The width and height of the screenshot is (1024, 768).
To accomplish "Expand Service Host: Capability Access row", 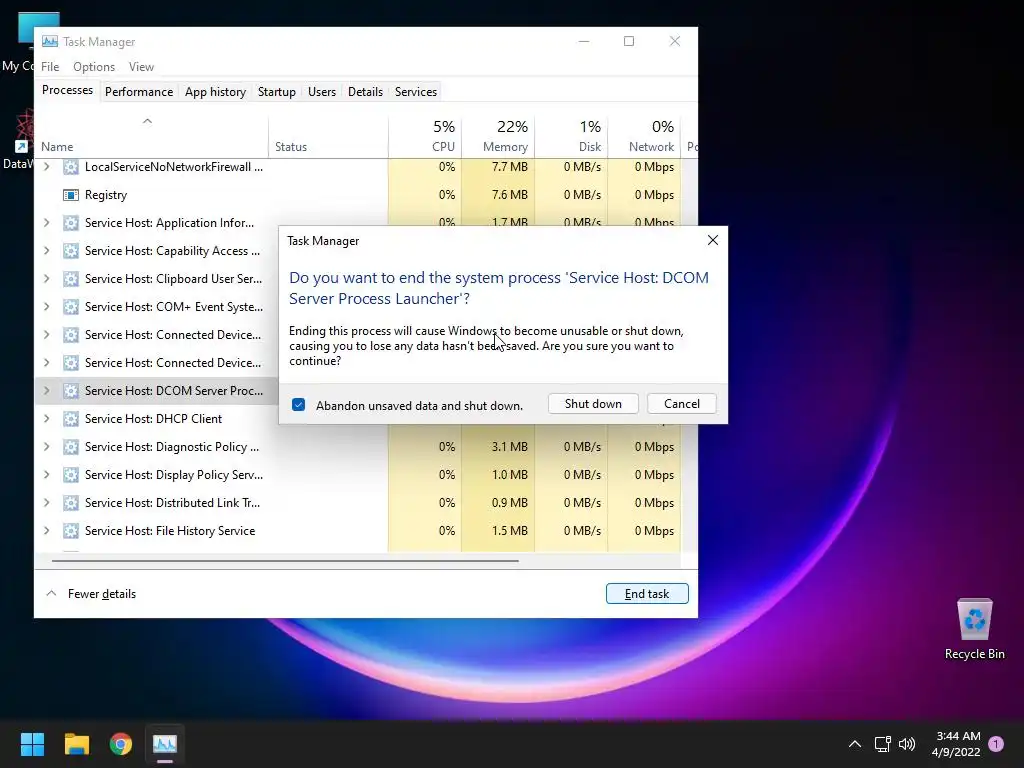I will coord(46,251).
